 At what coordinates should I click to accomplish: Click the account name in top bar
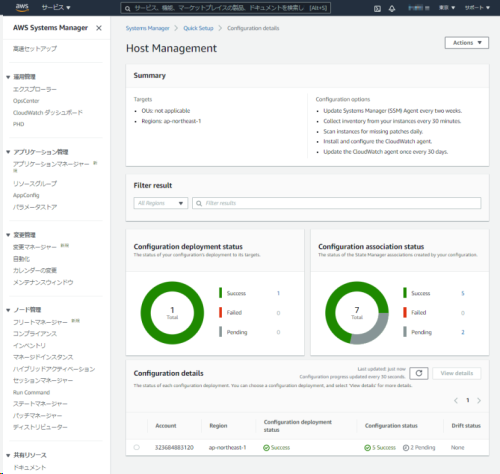[x=419, y=8]
